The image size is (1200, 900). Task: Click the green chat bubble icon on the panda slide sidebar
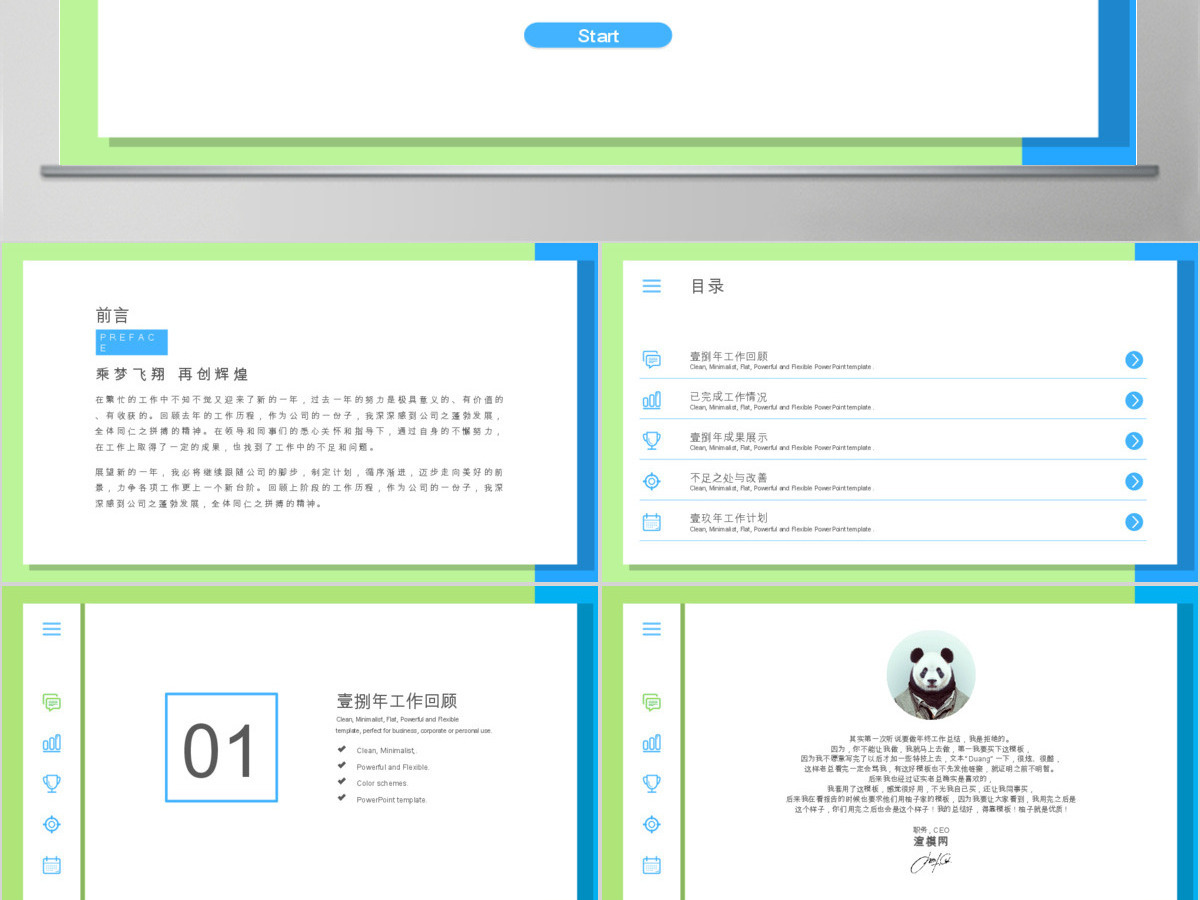point(652,703)
